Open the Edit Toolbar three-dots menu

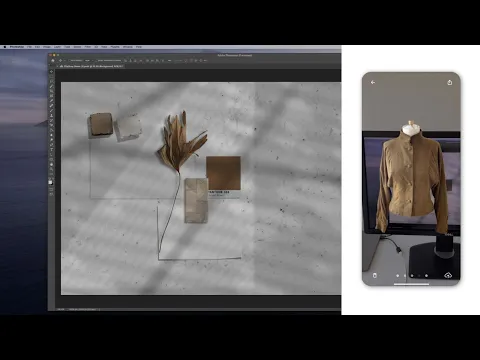click(x=51, y=175)
